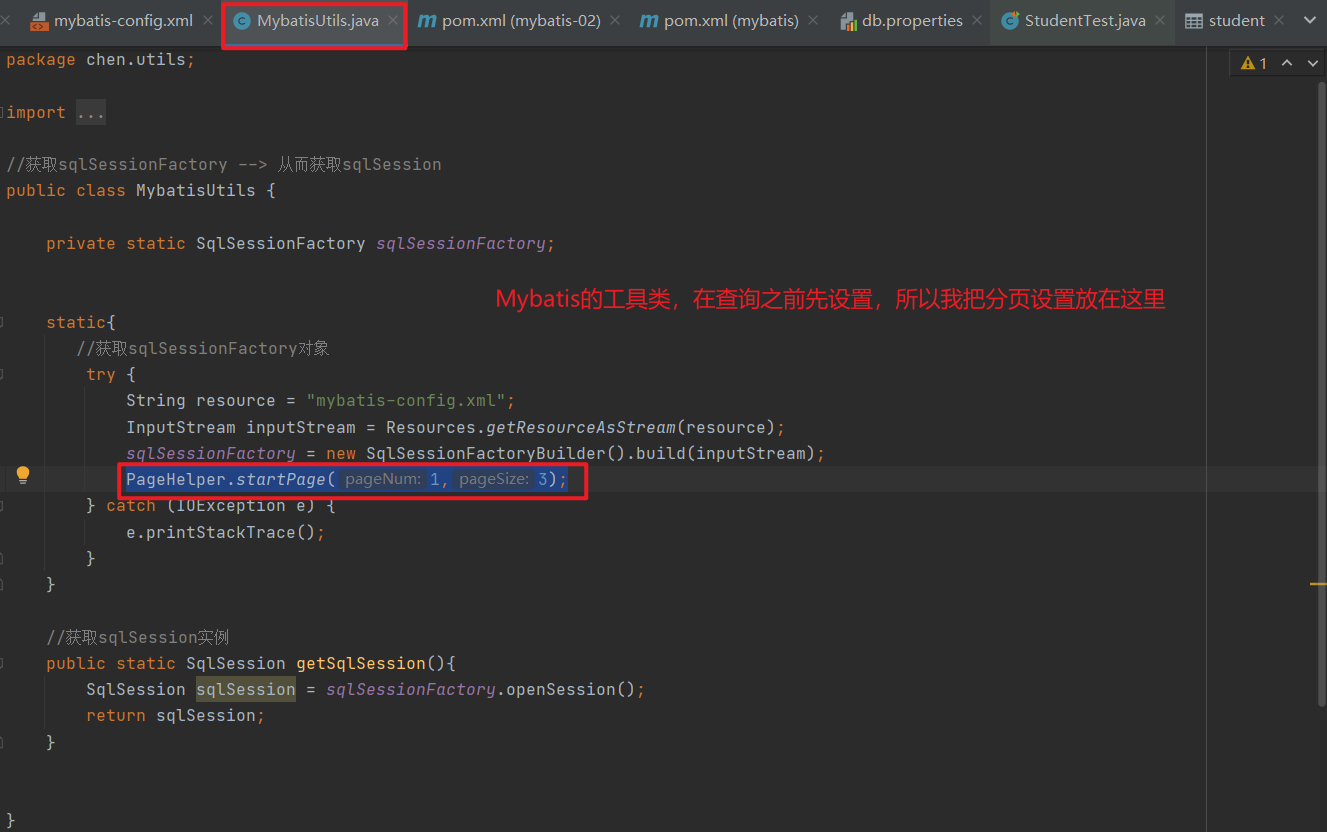The image size is (1327, 832).
Task: Click the comment '//获取sqlSessionFactory对象'
Action: [203, 348]
